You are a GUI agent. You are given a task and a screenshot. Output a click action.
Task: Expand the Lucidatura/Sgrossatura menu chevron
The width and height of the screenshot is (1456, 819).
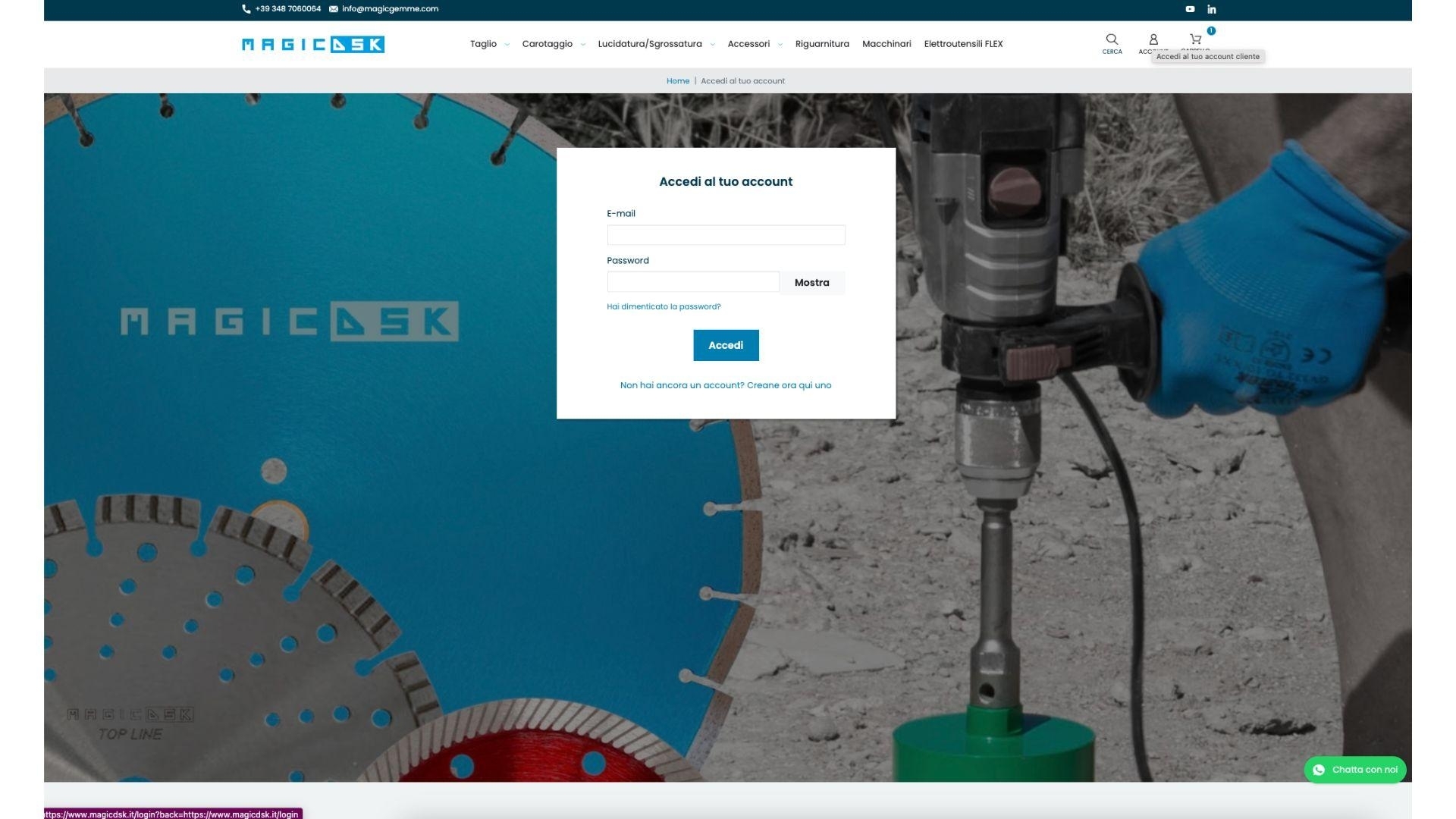pos(713,45)
